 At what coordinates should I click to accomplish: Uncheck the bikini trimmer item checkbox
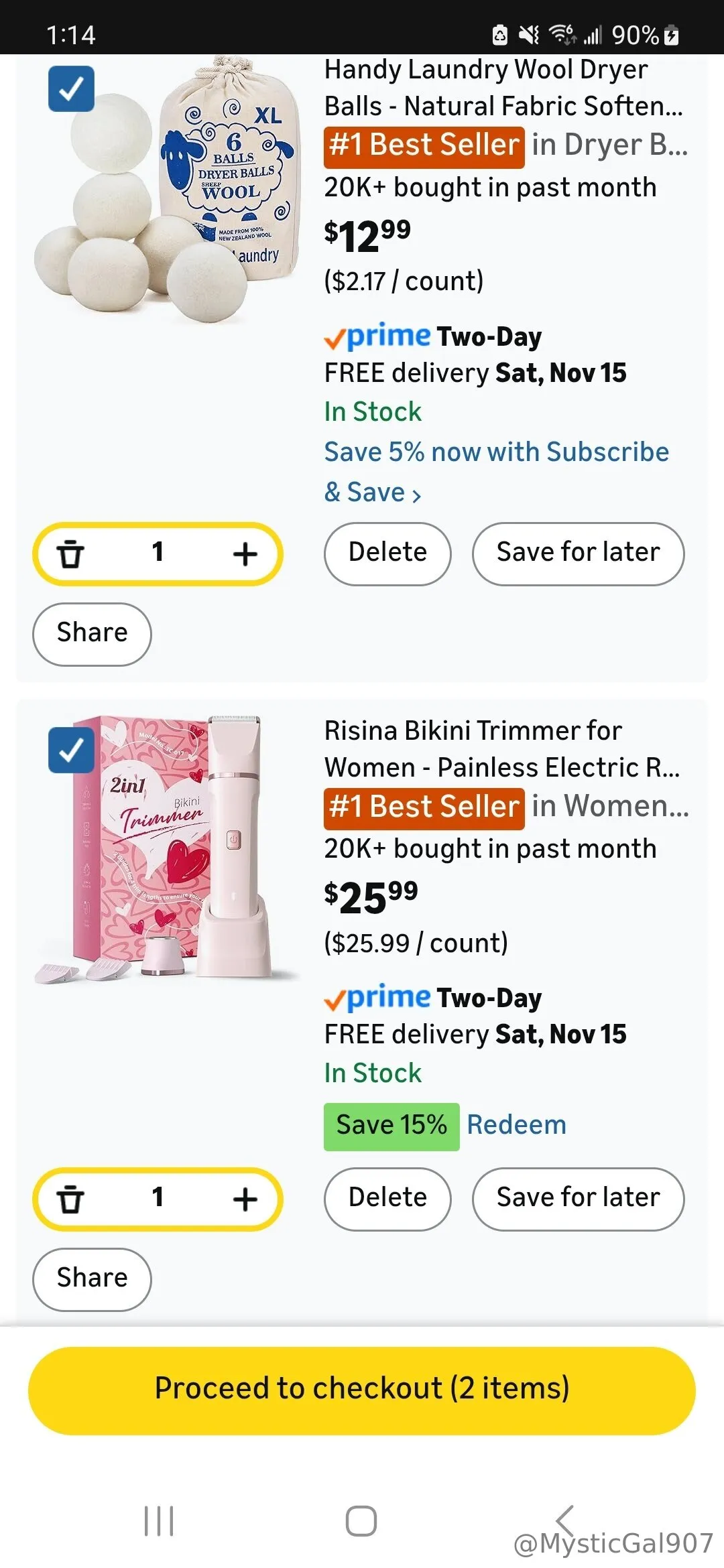tap(71, 750)
